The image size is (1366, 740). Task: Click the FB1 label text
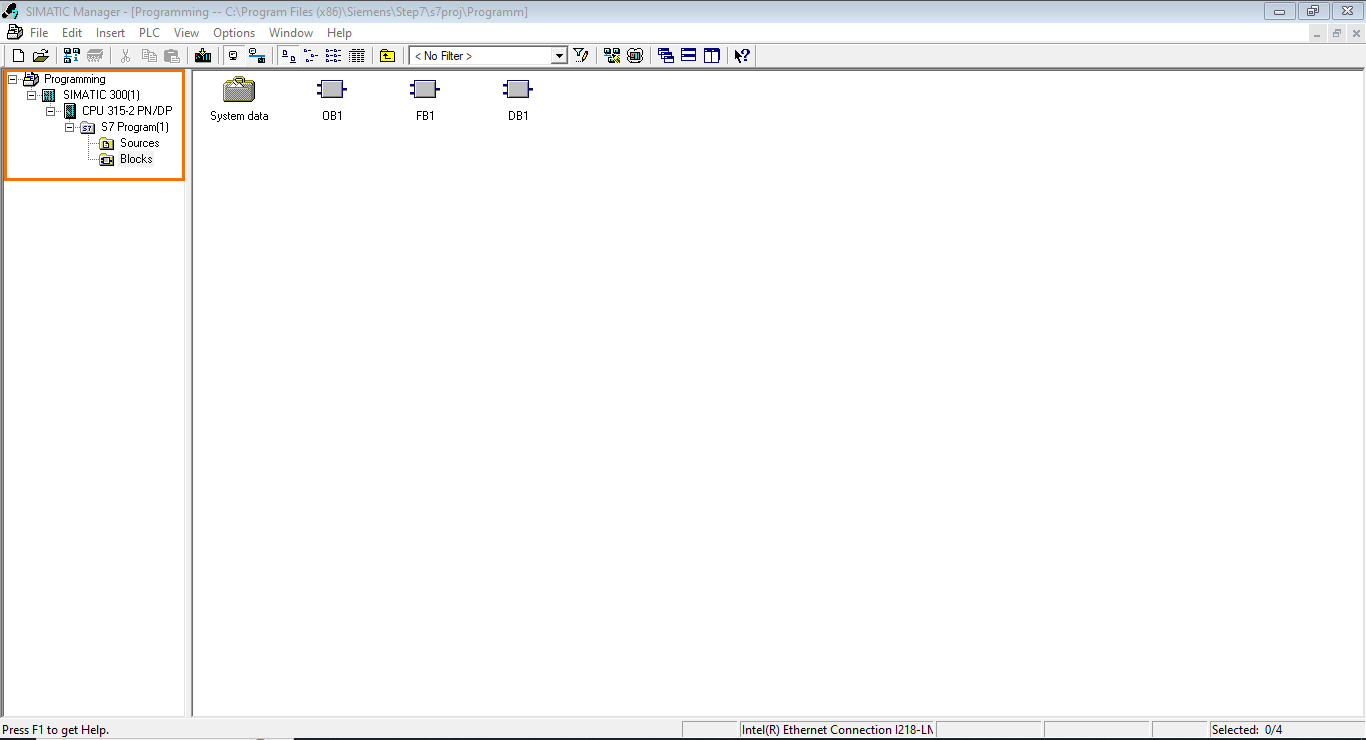tap(425, 116)
